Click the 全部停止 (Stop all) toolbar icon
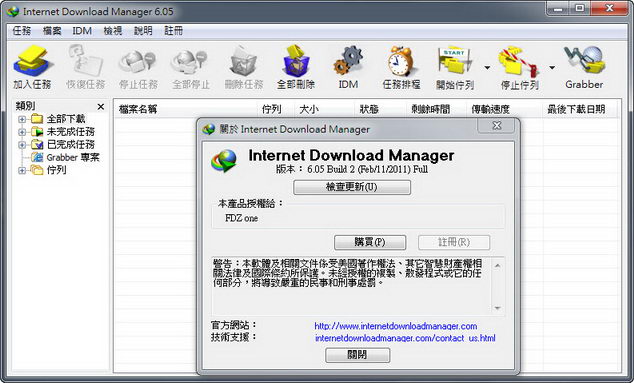The width and height of the screenshot is (634, 383). (x=190, y=63)
